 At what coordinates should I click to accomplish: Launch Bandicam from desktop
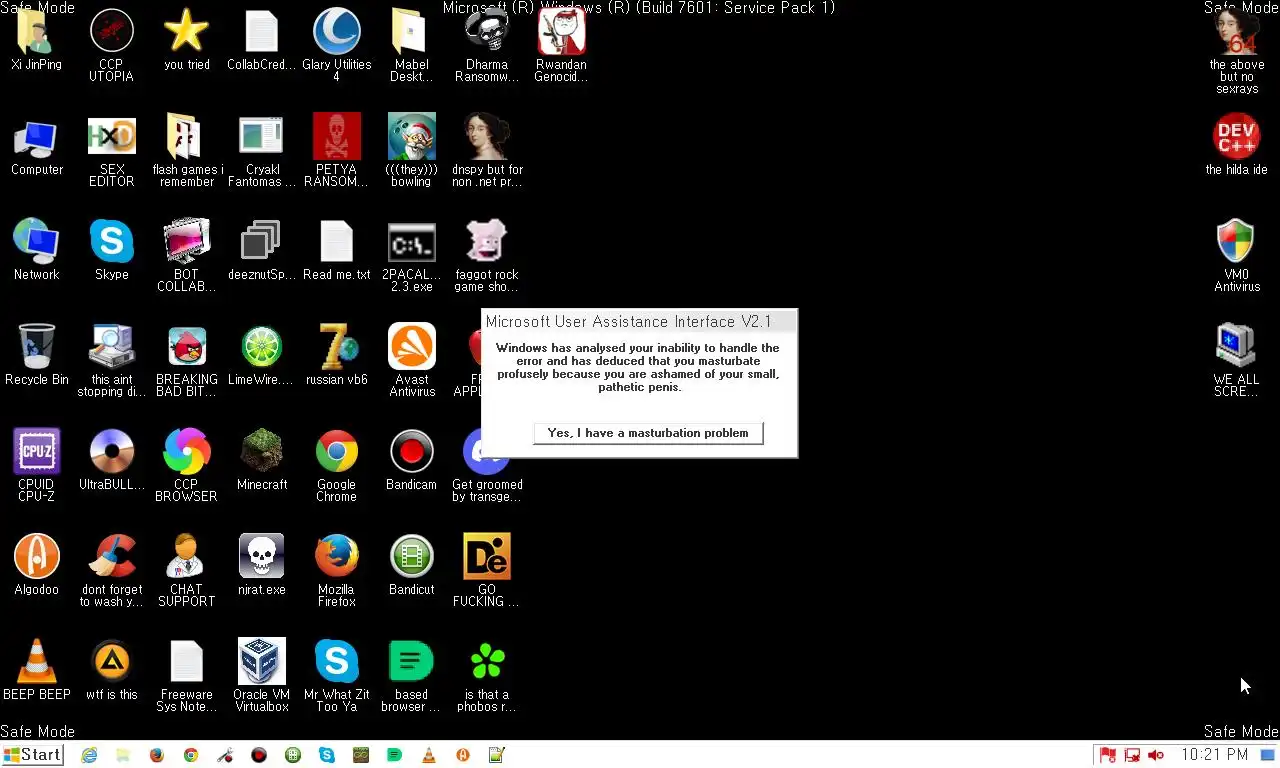[x=411, y=459]
